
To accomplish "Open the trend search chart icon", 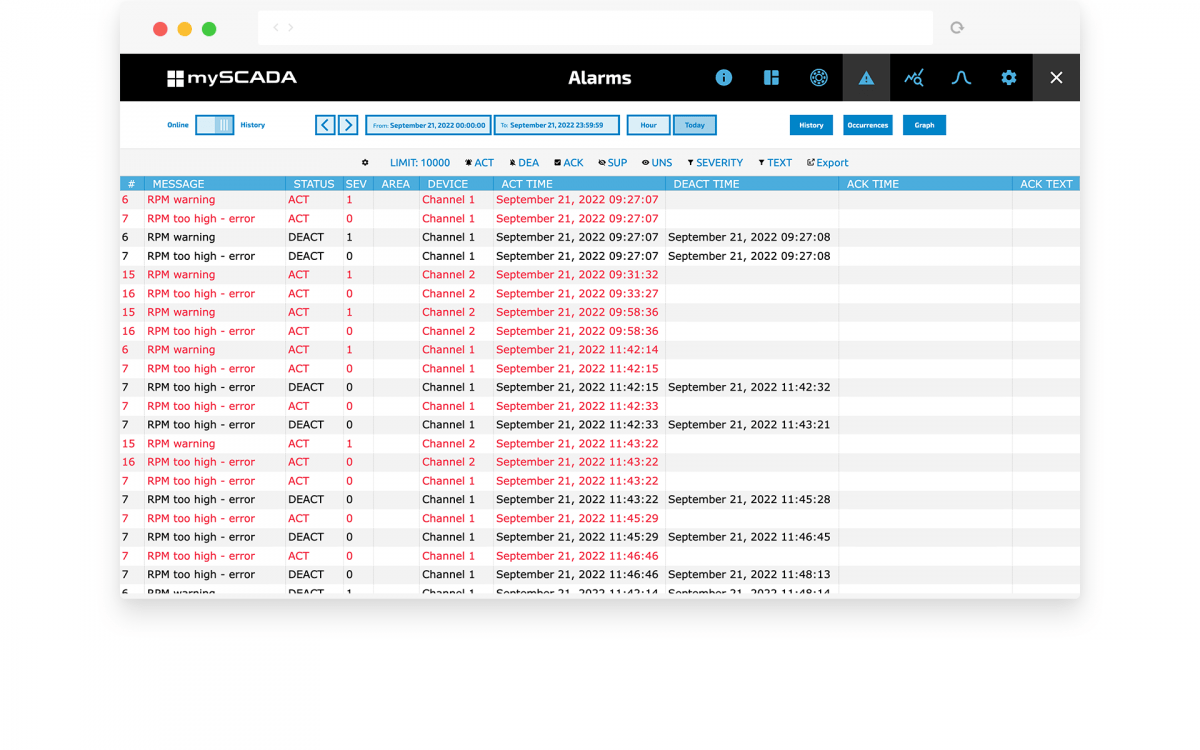I will coord(913,78).
